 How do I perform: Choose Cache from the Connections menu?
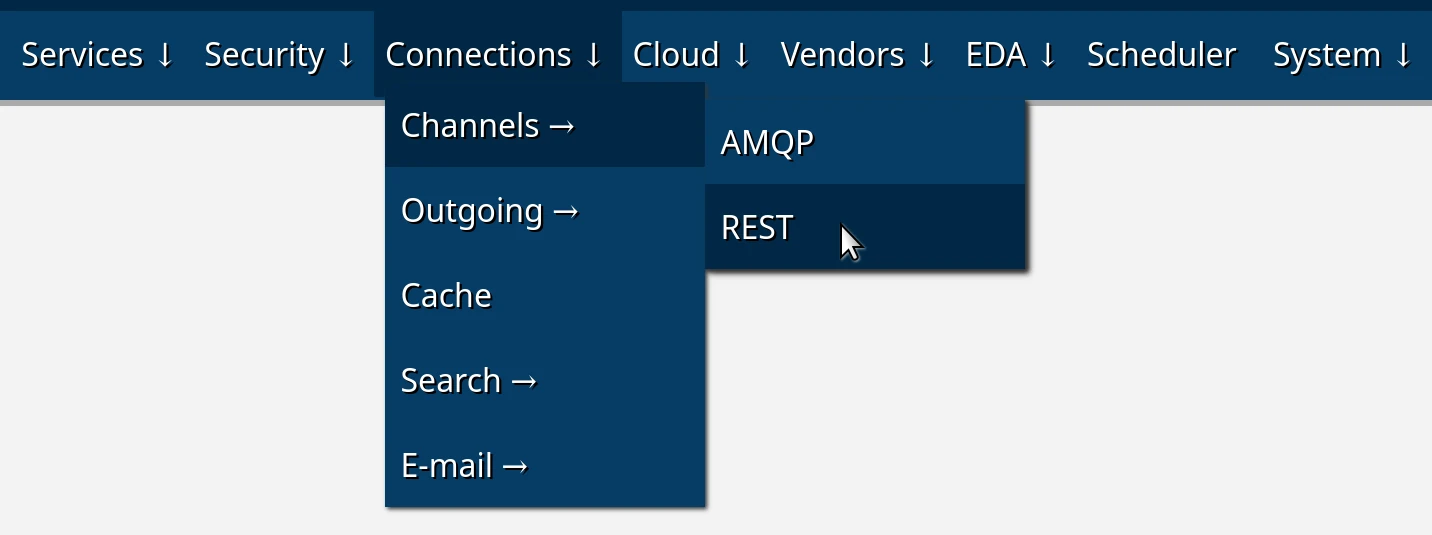tap(446, 296)
